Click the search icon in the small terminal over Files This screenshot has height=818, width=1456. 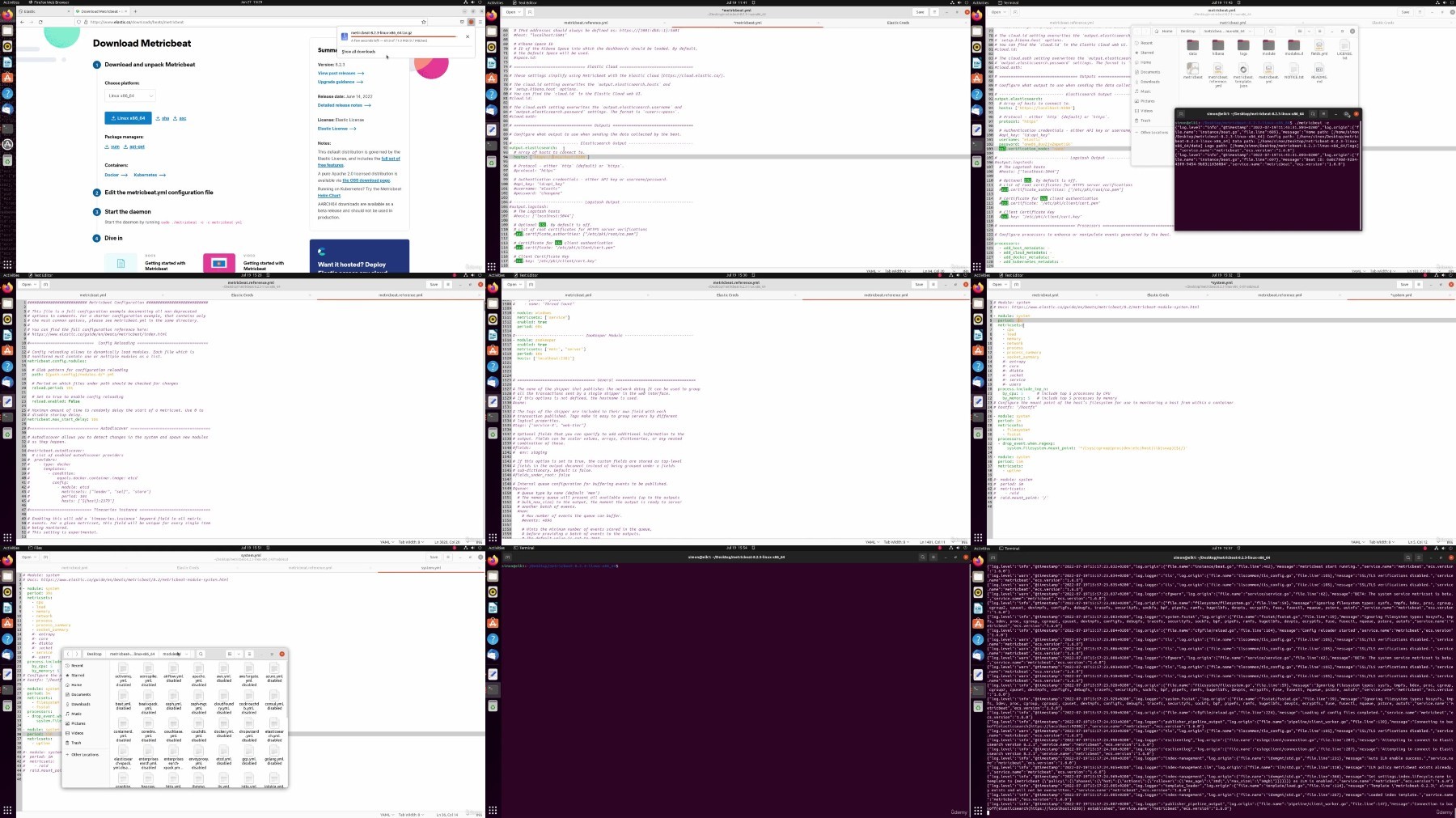pyautogui.click(x=1313, y=114)
